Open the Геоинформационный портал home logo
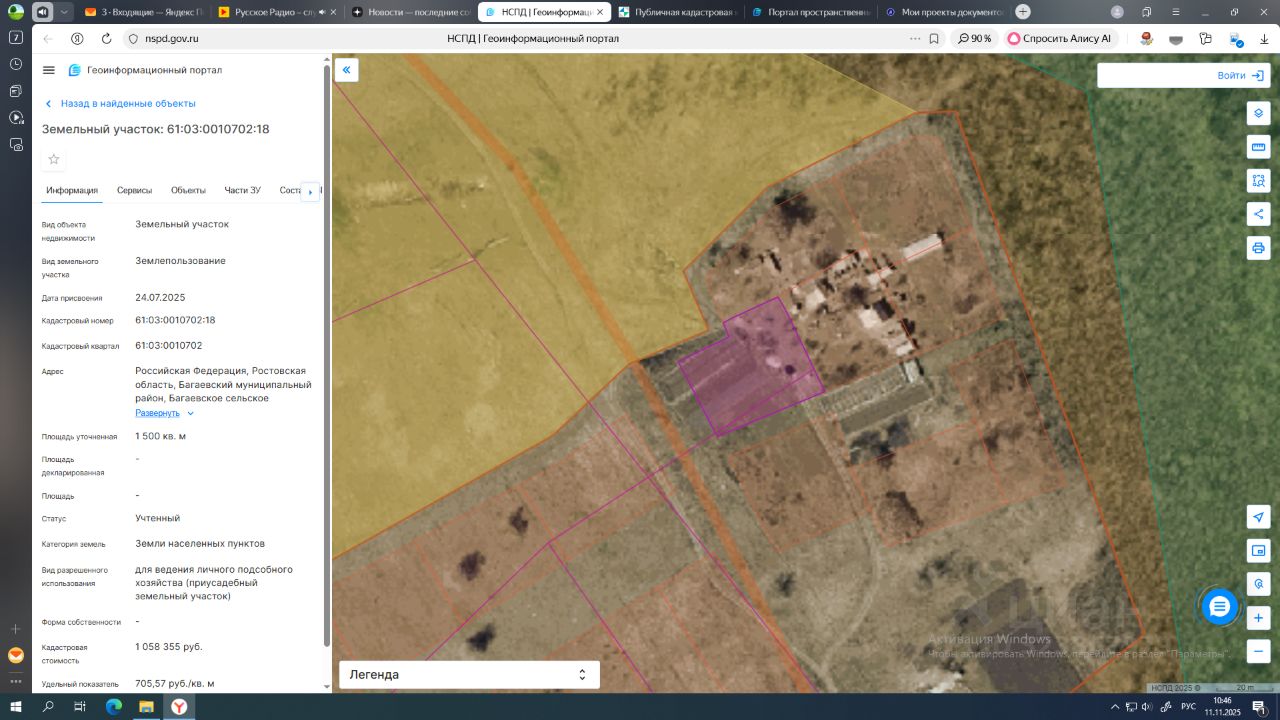 tap(145, 70)
